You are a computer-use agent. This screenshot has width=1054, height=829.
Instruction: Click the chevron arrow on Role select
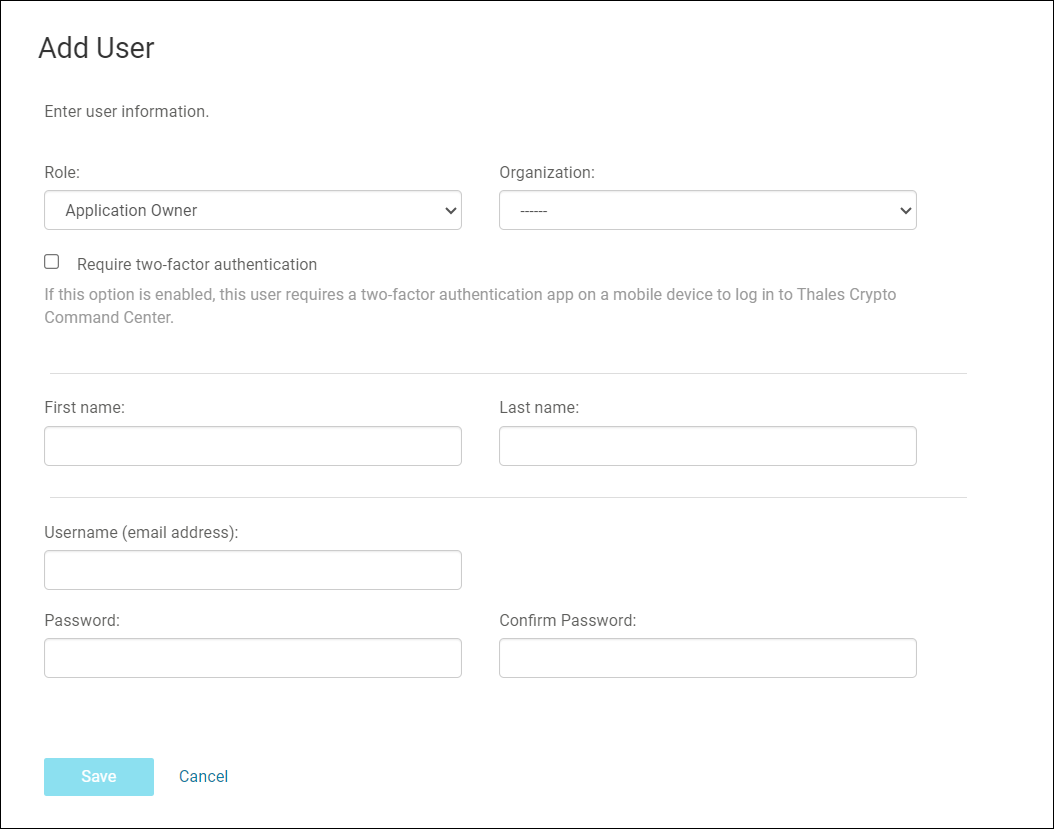(450, 210)
